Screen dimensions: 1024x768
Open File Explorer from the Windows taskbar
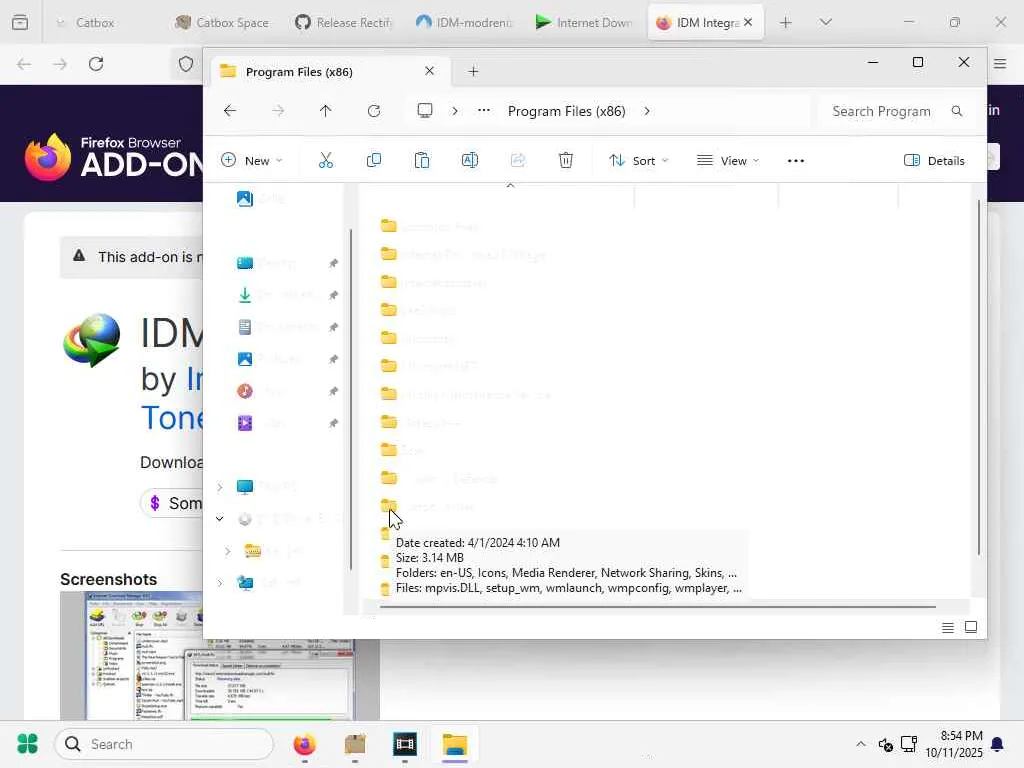[x=455, y=744]
